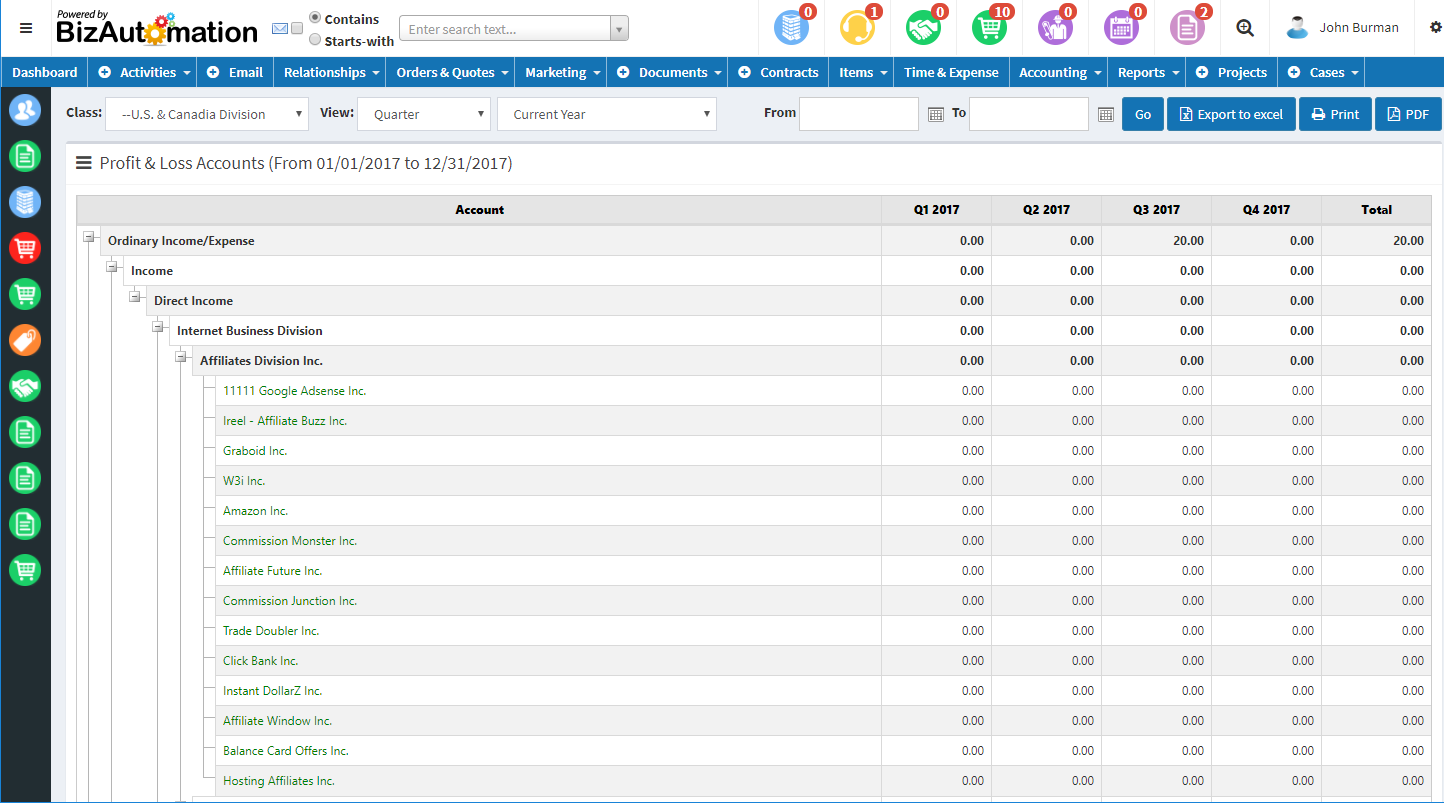Open the purple calendar icon in header
Screen dimensions: 1444x803
[1121, 28]
